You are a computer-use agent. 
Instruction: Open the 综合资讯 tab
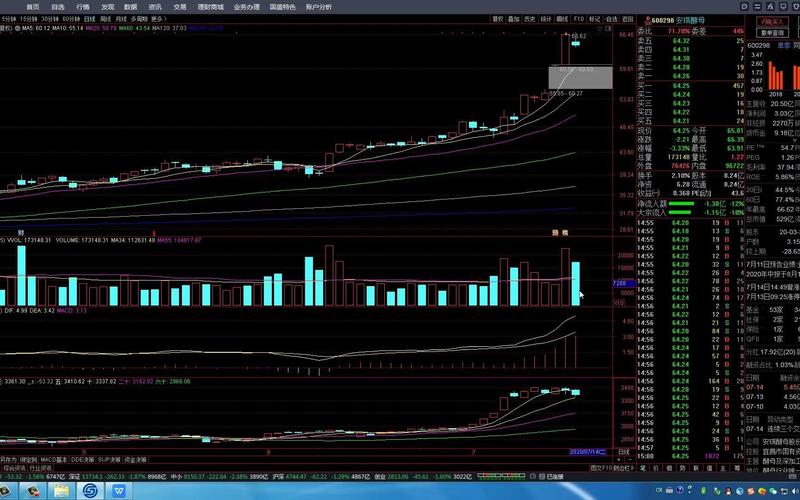[x=14, y=468]
